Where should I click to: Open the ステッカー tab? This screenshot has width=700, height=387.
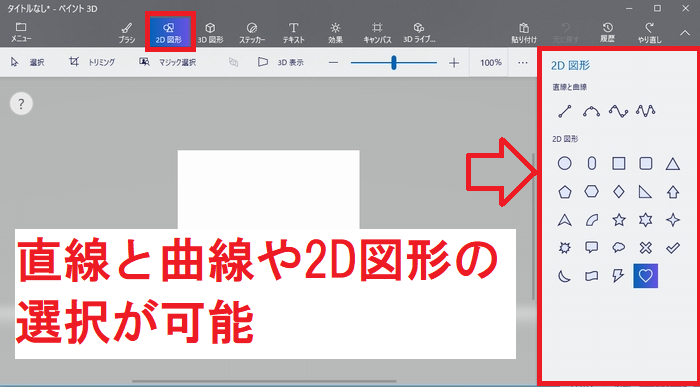[x=252, y=33]
